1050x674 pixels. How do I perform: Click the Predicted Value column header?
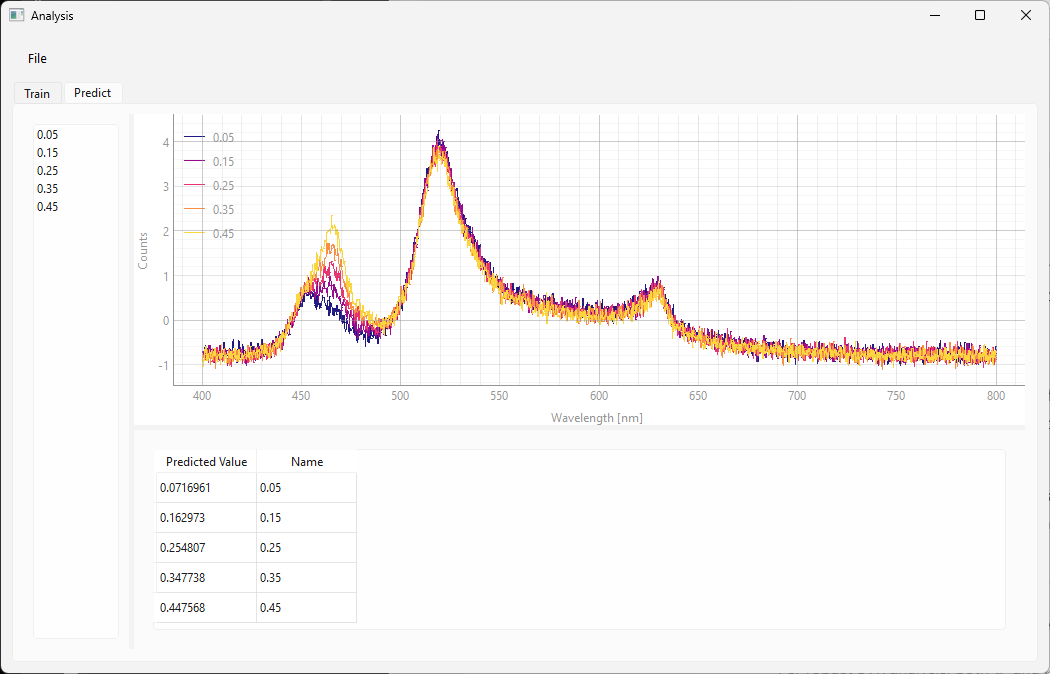coord(206,462)
